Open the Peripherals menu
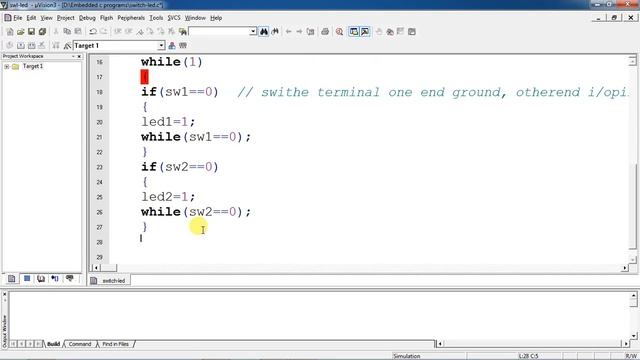 pyautogui.click(x=131, y=18)
